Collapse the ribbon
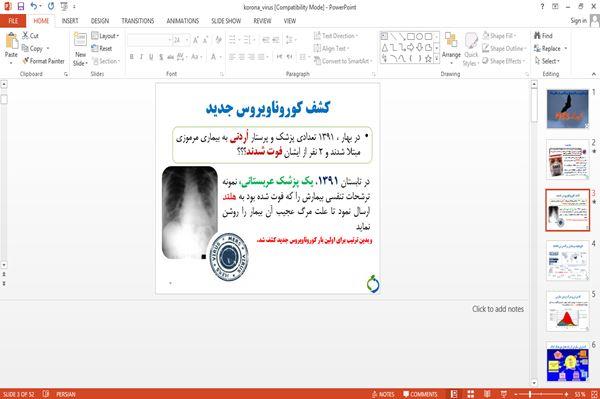Viewport: 600px width, 399px height. tap(594, 74)
